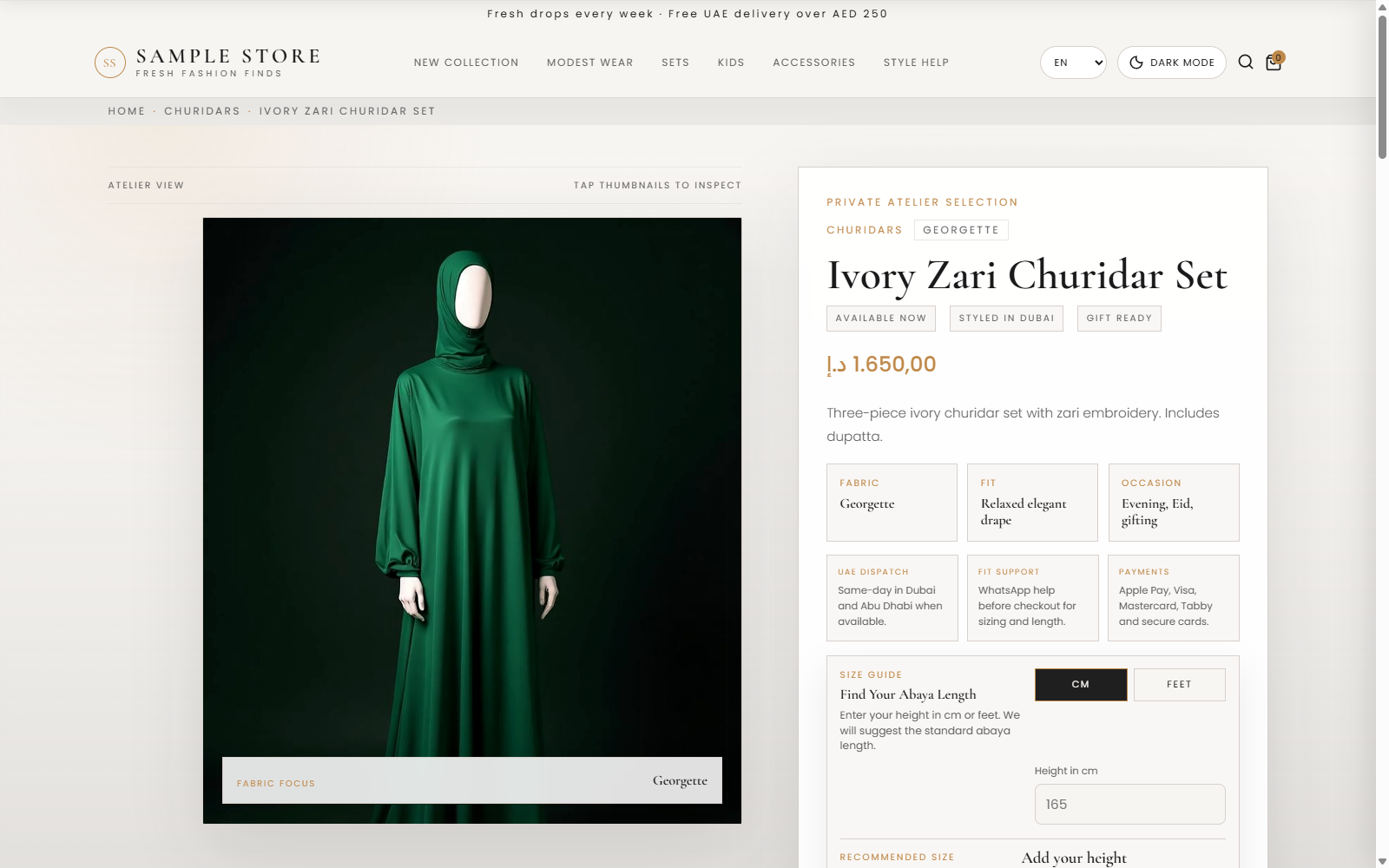
Task: Click the Fabric Georgette info card
Action: coord(892,503)
